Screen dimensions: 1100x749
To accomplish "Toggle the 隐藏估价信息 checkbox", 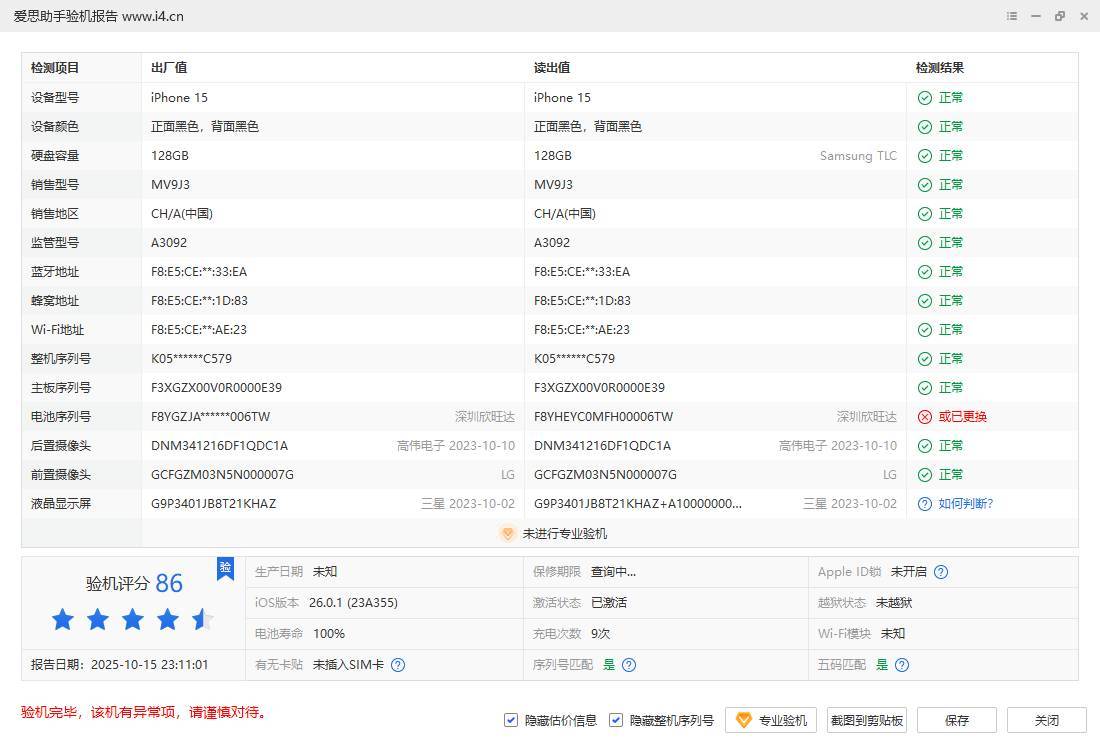I will [511, 720].
